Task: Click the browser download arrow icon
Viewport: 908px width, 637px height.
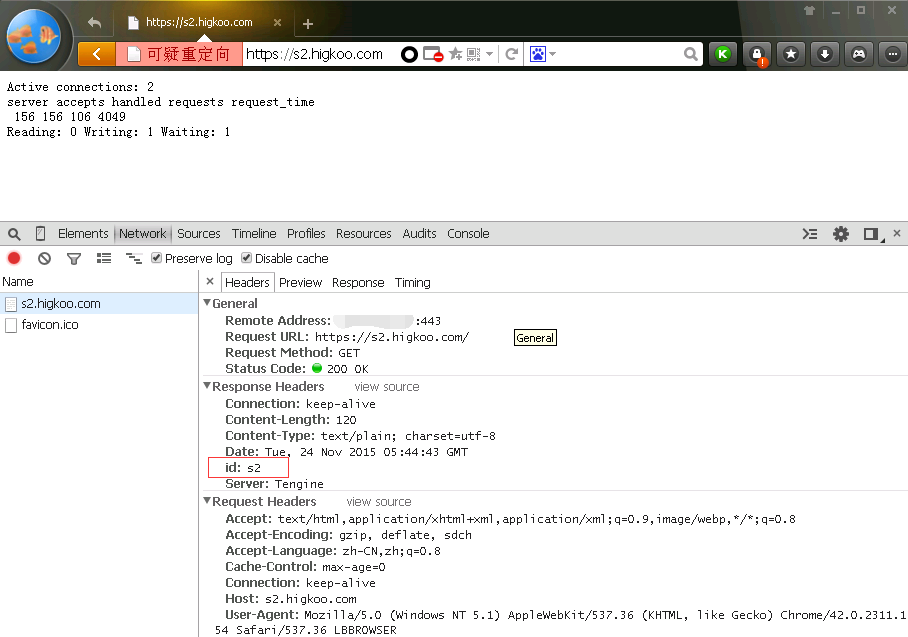Action: coord(824,54)
